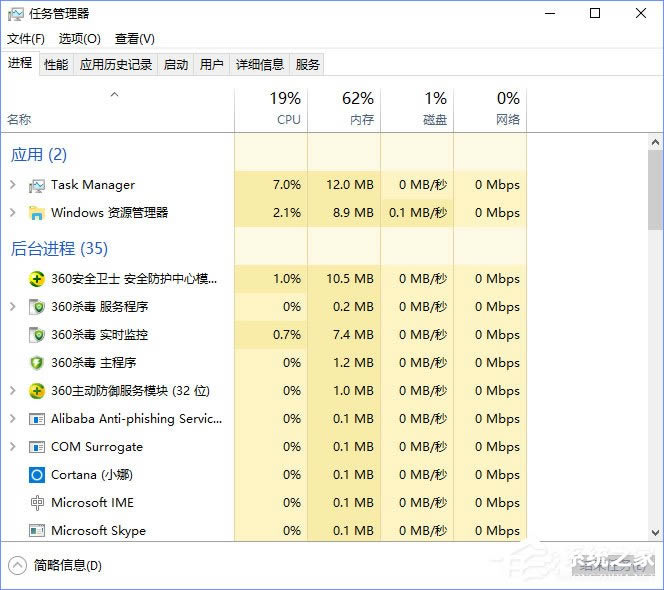Screen dimensions: 664x590
Task: Switch to the 启动 tab
Action: pos(176,64)
